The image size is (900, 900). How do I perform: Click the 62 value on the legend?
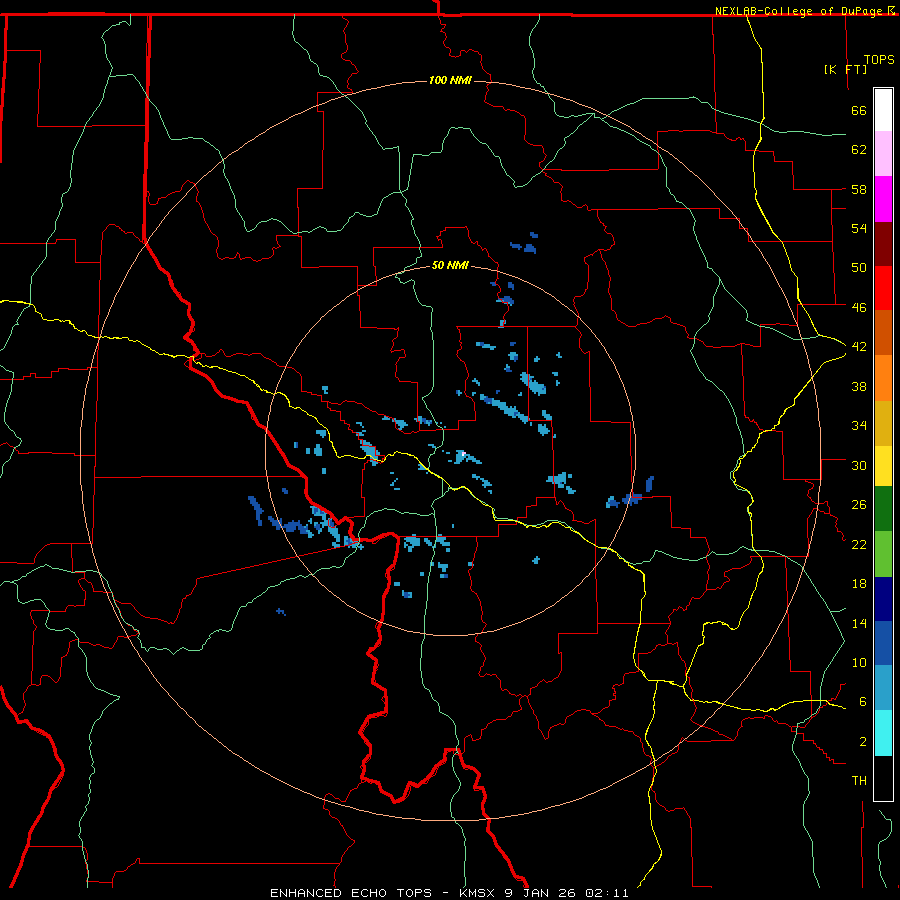[859, 150]
